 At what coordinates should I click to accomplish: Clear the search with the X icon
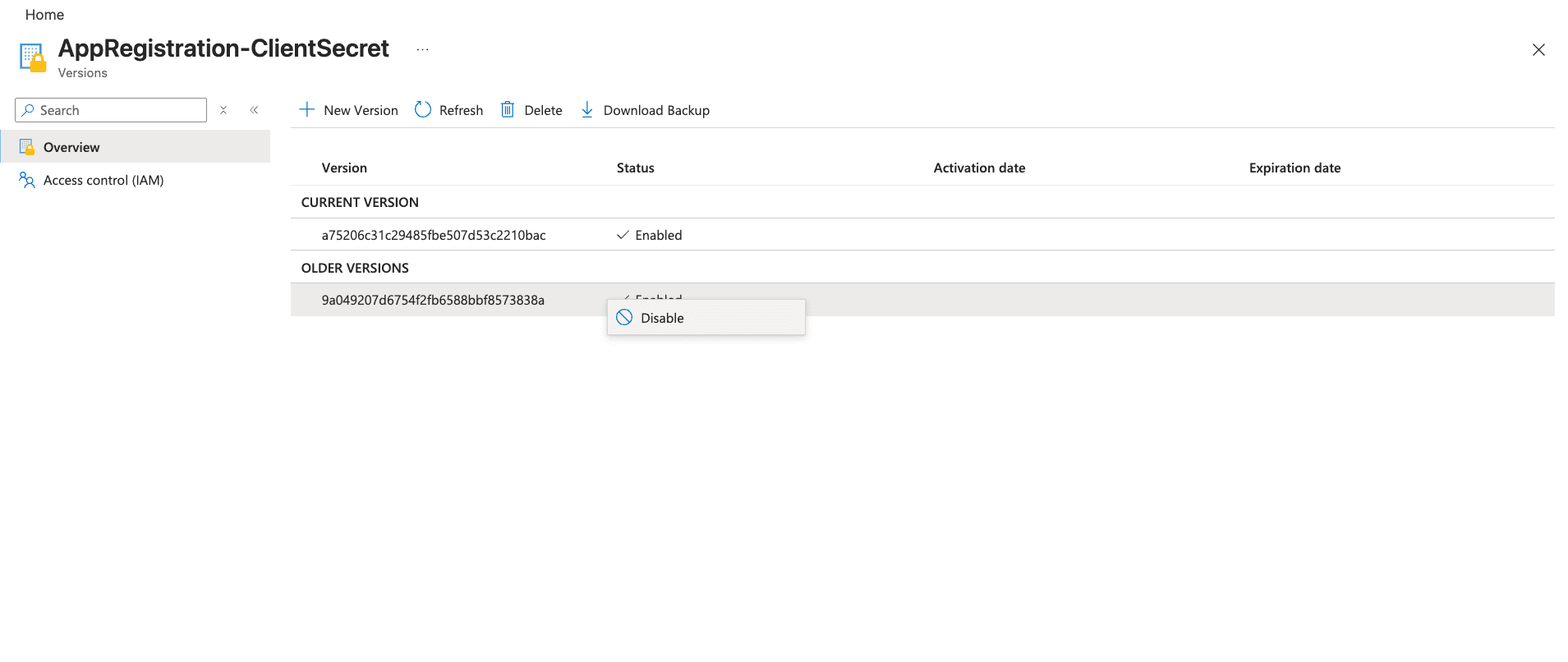pos(223,110)
